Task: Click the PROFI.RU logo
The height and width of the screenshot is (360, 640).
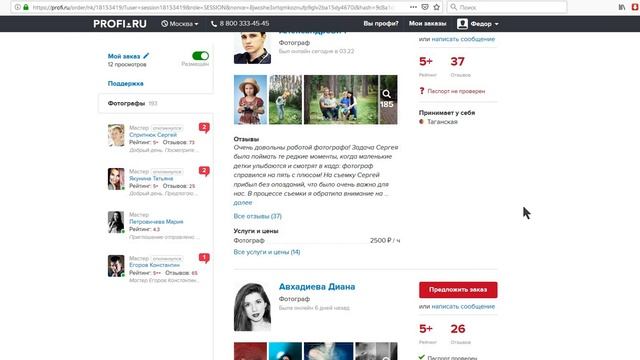Action: 120,24
